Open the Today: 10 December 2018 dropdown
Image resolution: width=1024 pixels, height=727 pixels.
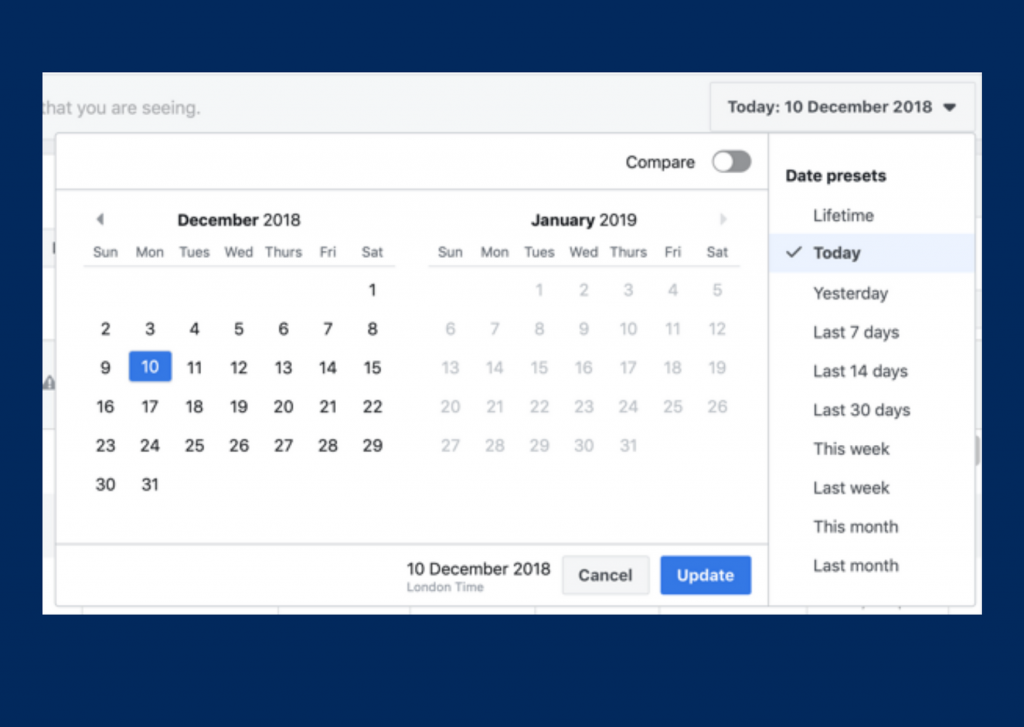tap(842, 107)
